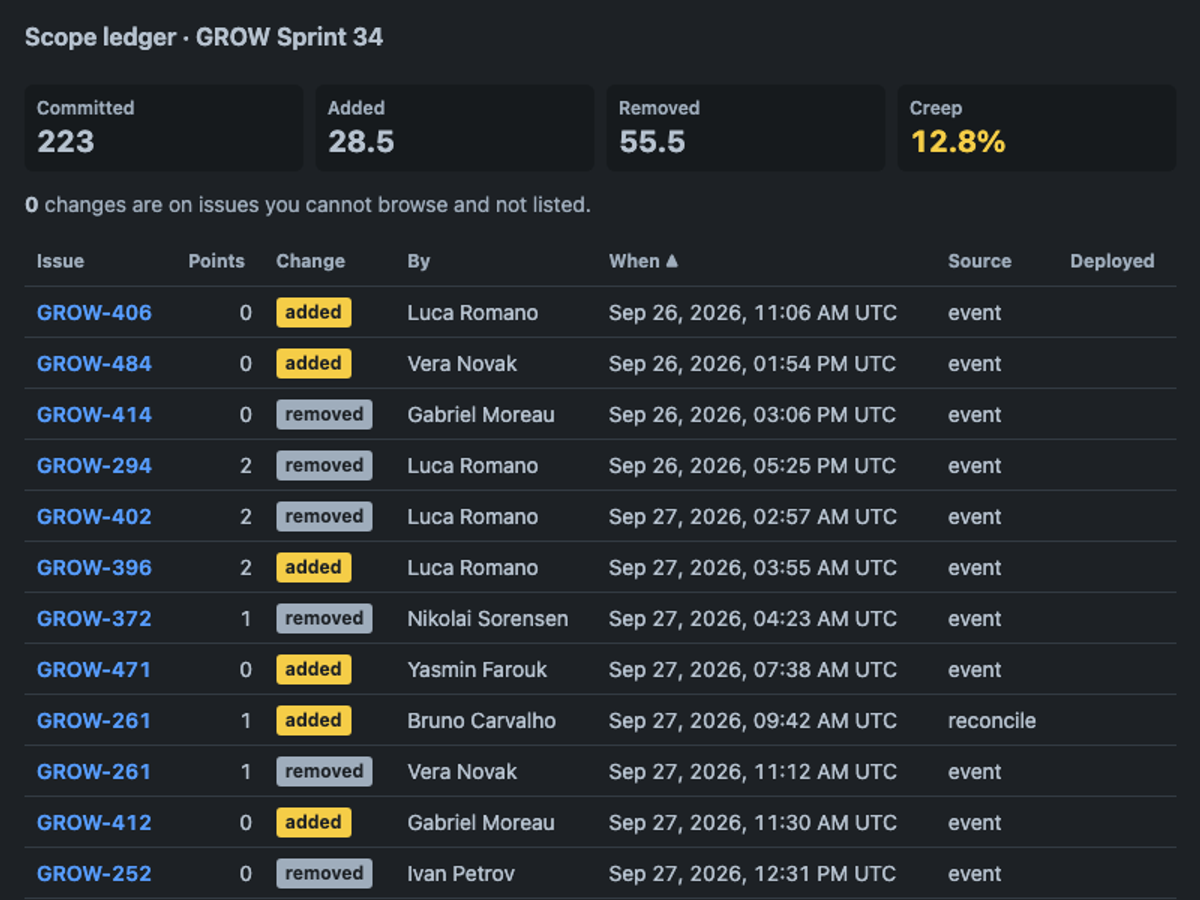The height and width of the screenshot is (900, 1200).
Task: Select the Committed 223 stat card
Action: pyautogui.click(x=164, y=128)
